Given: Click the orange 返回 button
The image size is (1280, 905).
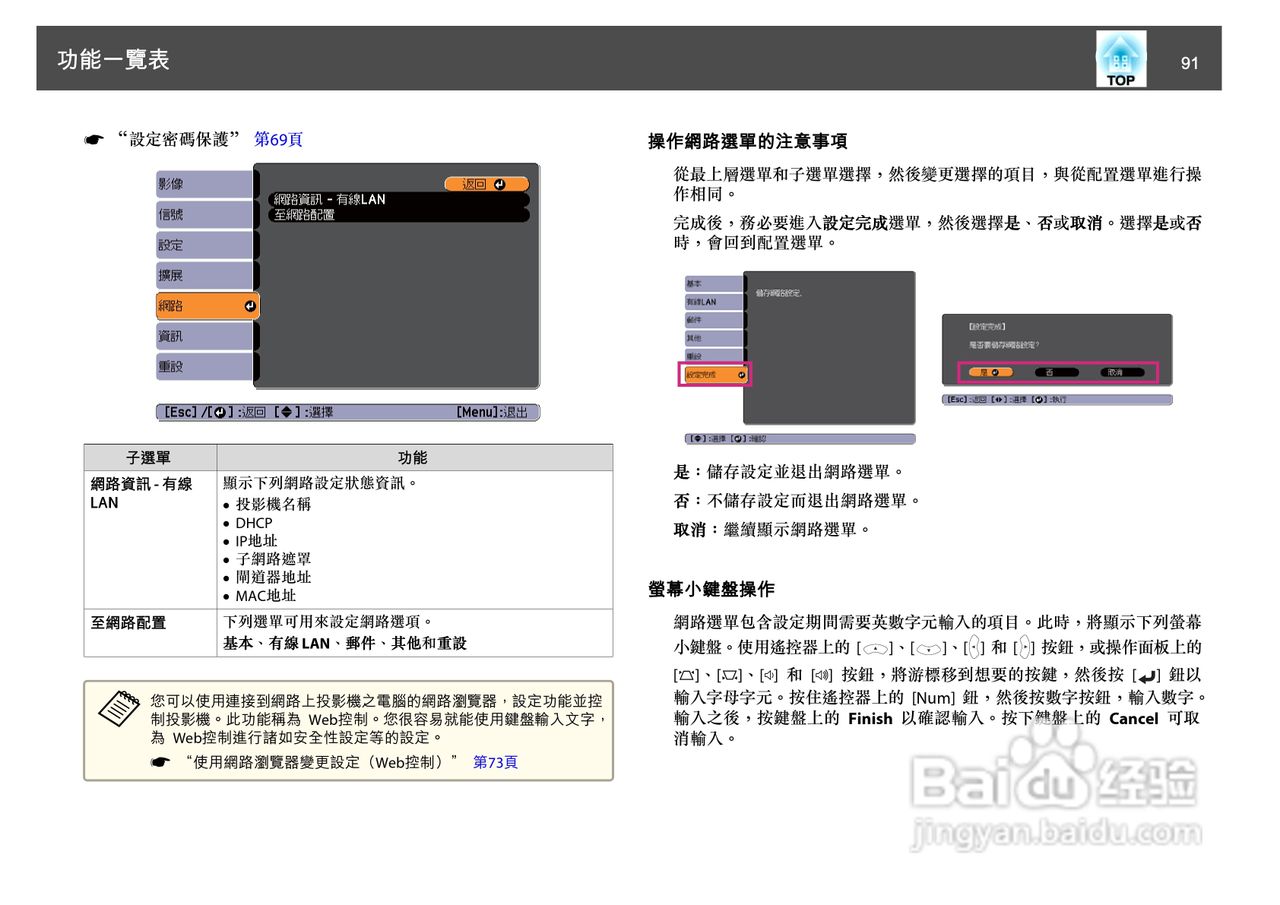Looking at the screenshot, I should tap(486, 184).
